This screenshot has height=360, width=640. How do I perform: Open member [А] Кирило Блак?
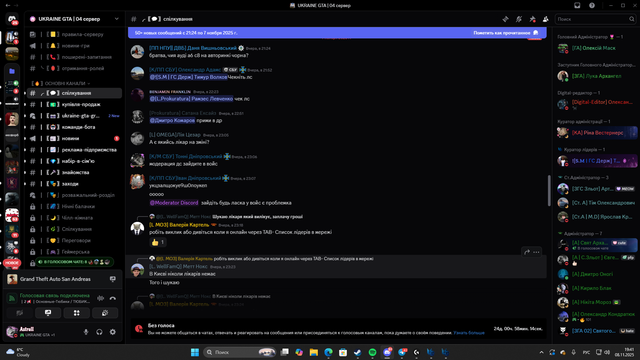point(597,288)
